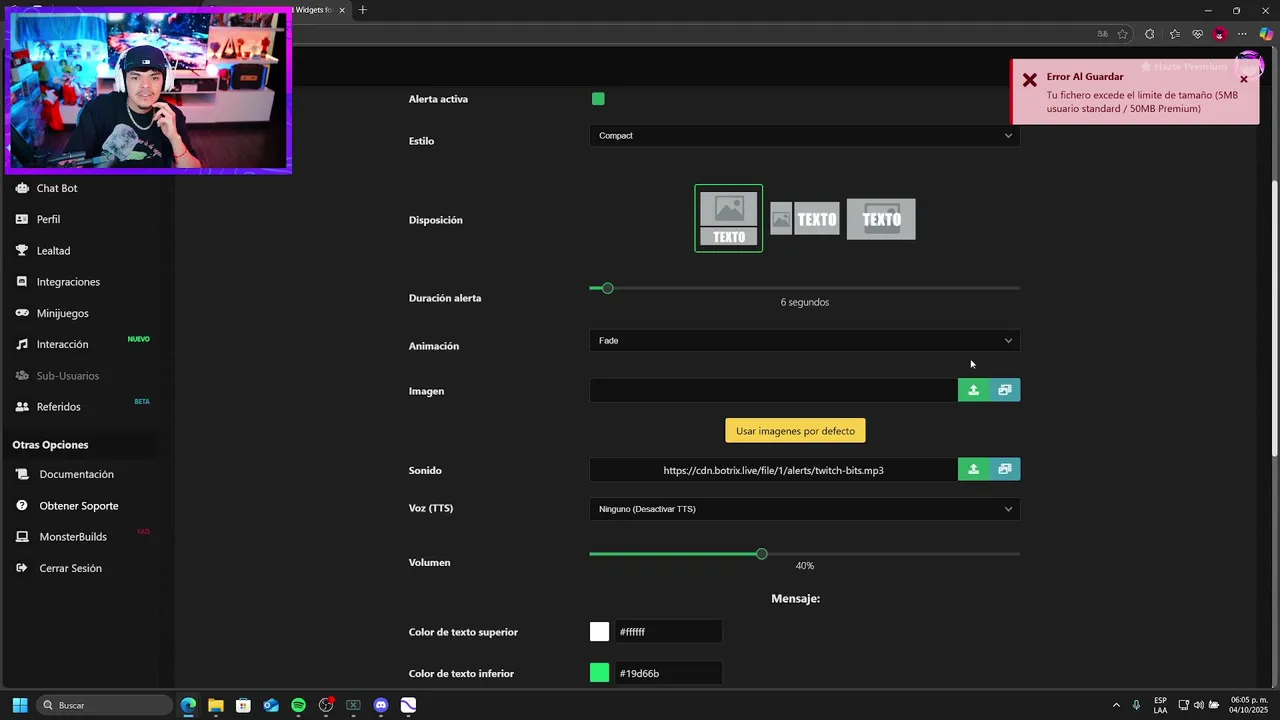Open Browser essentials heart icon
This screenshot has width=1280, height=720.
click(1197, 34)
